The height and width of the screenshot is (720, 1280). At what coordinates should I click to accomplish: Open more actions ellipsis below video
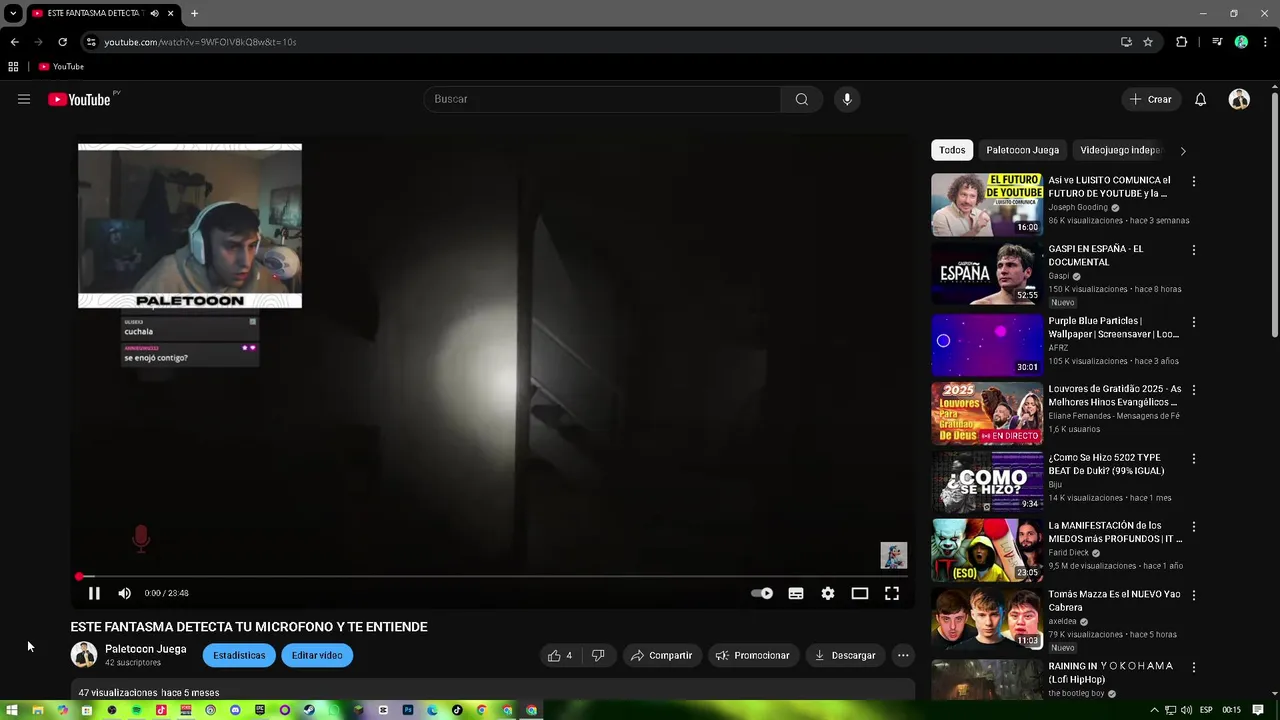[903, 655]
